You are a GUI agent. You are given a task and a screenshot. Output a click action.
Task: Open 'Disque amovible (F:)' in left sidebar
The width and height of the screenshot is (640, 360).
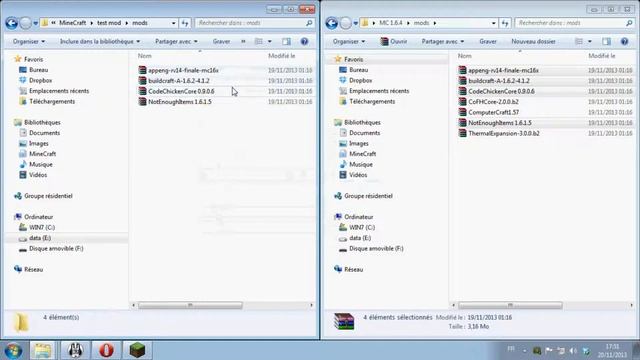pyautogui.click(x=56, y=249)
